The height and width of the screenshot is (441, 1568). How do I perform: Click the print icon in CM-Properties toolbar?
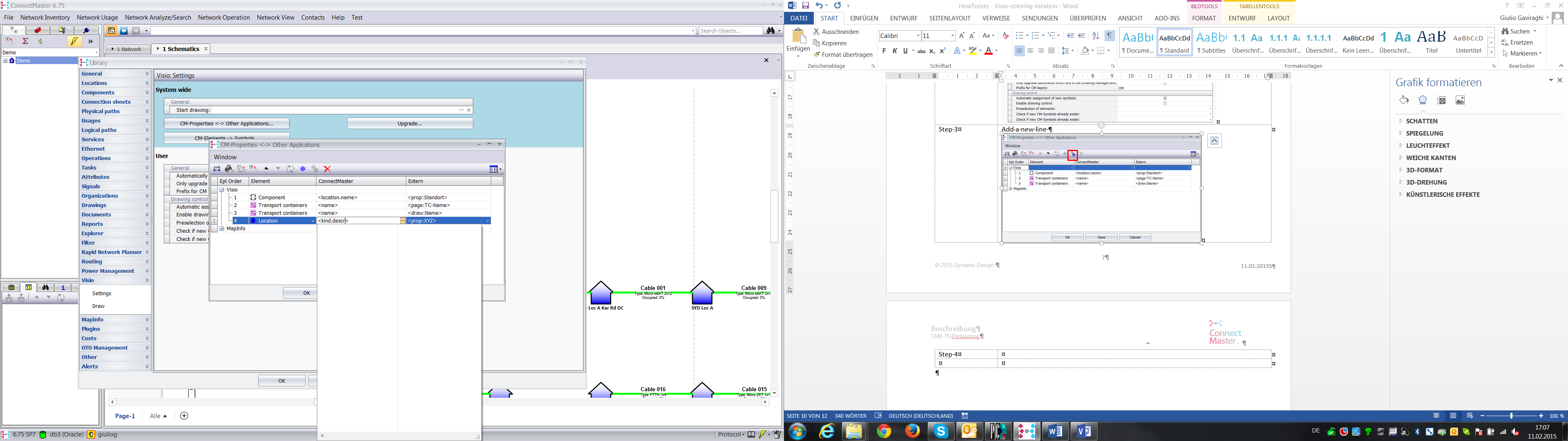229,169
